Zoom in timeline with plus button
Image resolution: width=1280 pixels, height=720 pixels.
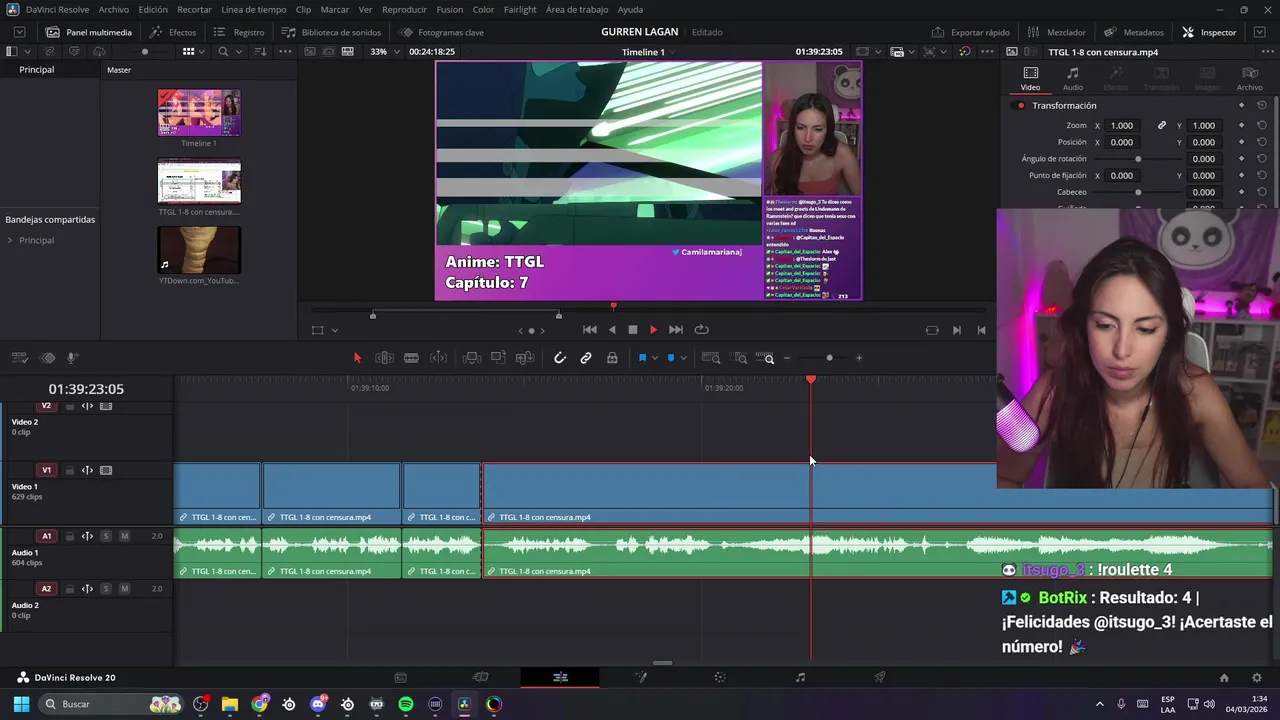click(x=858, y=358)
